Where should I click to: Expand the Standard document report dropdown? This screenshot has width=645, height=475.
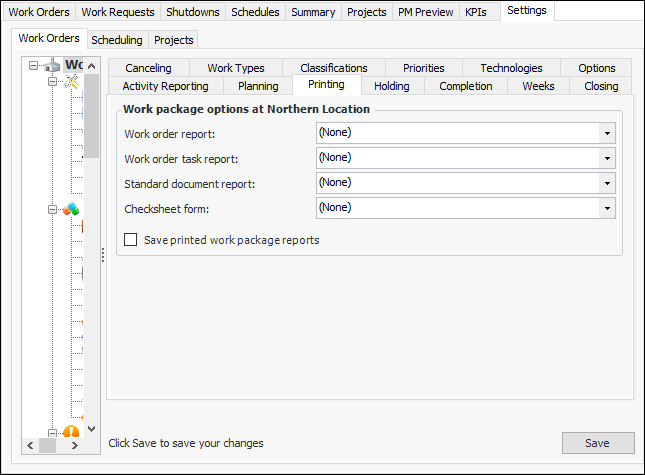[606, 183]
